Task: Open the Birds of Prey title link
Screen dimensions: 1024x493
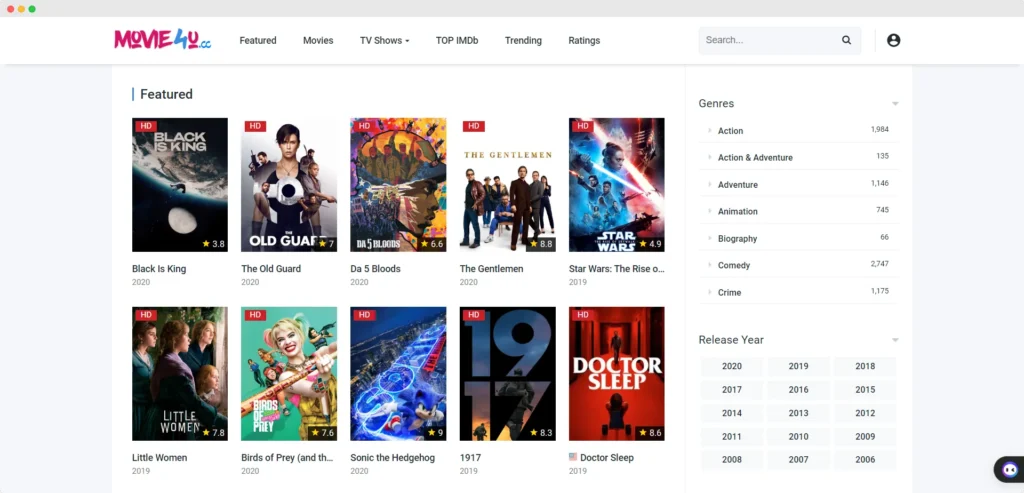Action: pyautogui.click(x=287, y=458)
